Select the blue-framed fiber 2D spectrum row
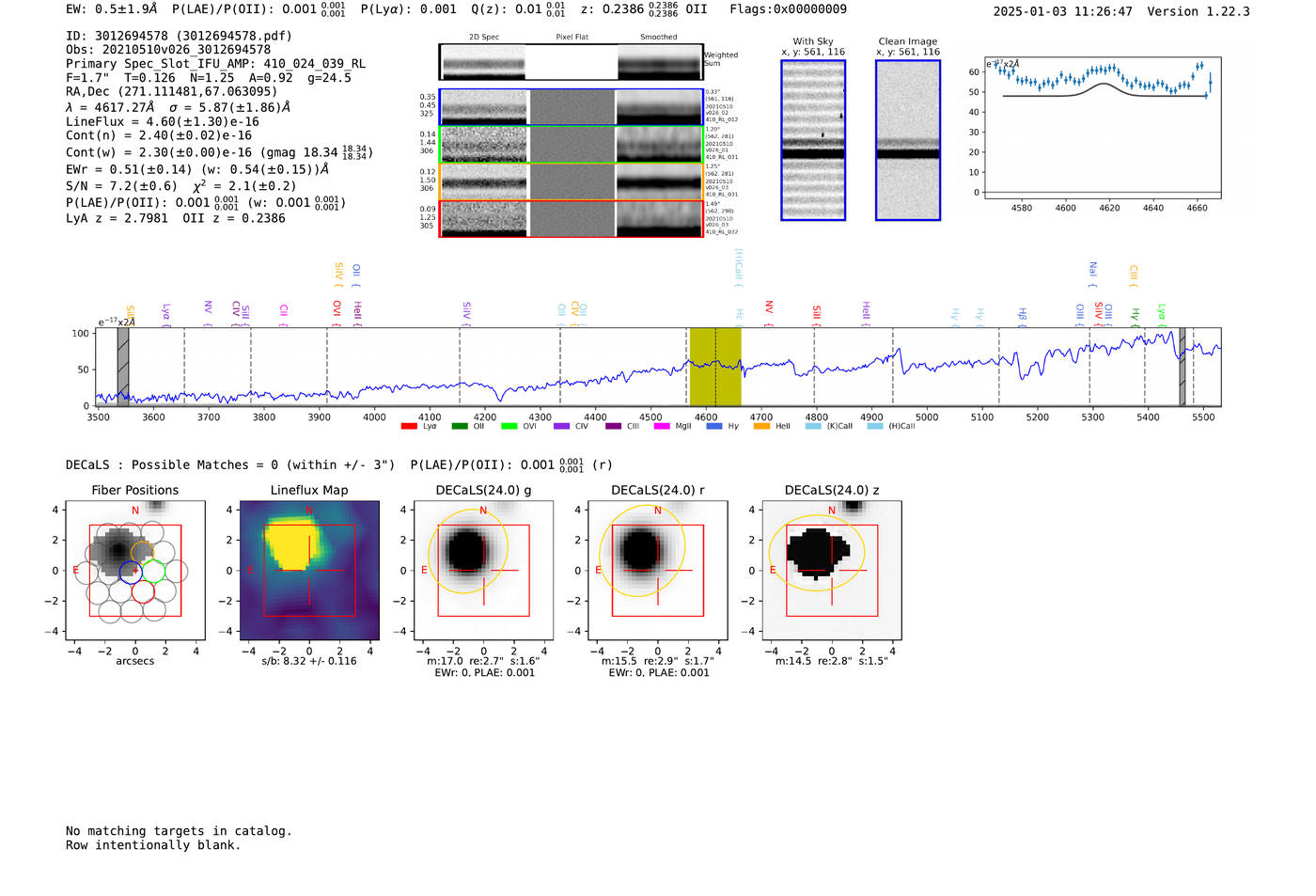1316x896 pixels. point(571,107)
